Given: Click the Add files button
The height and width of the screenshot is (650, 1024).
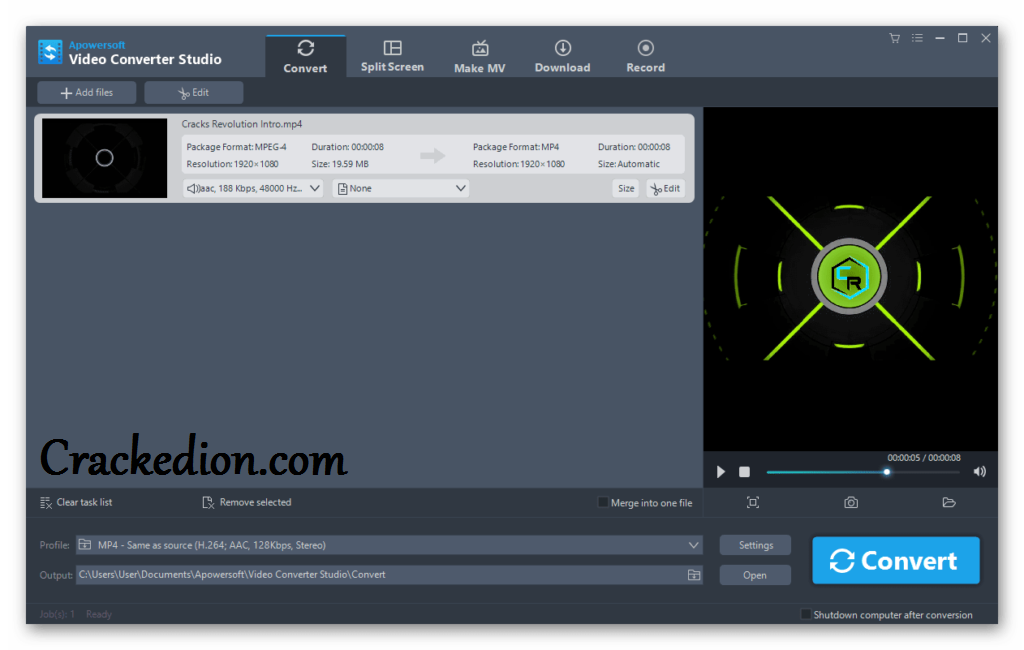Looking at the screenshot, I should (x=87, y=93).
